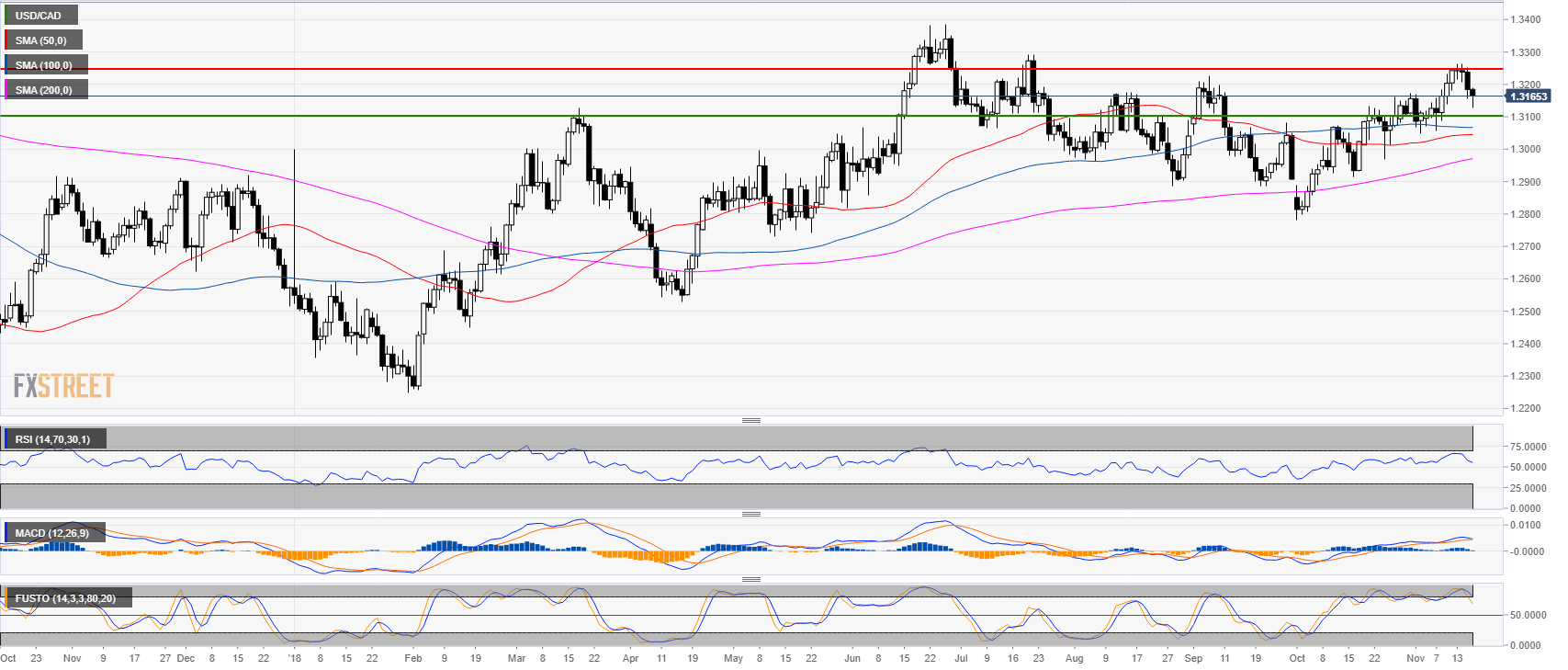Click the FXStreet watermark logo
This screenshot has height=670, width=1568.
(63, 386)
